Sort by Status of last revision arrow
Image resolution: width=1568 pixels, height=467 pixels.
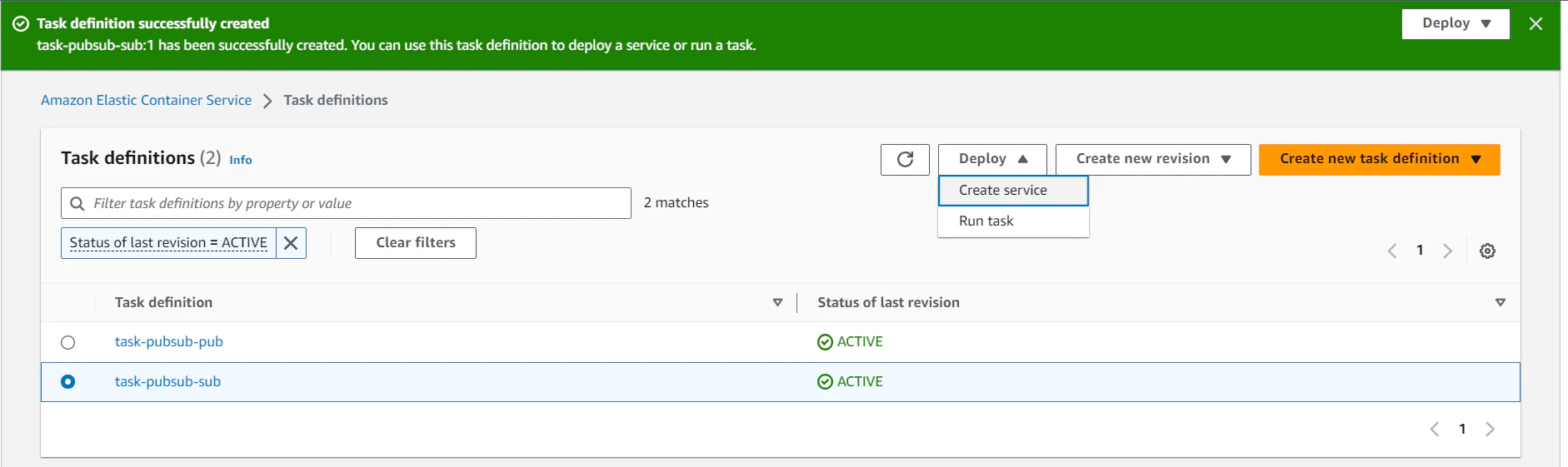coord(1501,302)
